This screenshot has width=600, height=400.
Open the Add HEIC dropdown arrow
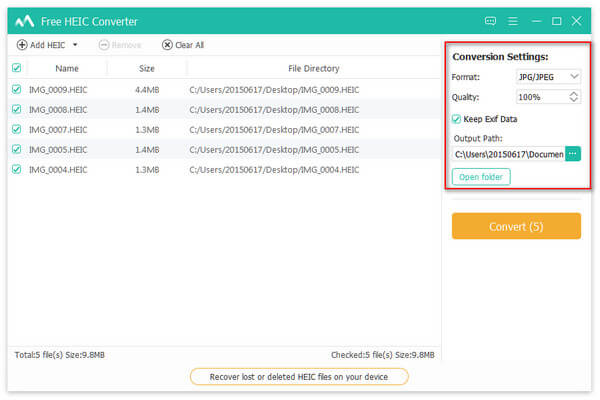point(75,45)
